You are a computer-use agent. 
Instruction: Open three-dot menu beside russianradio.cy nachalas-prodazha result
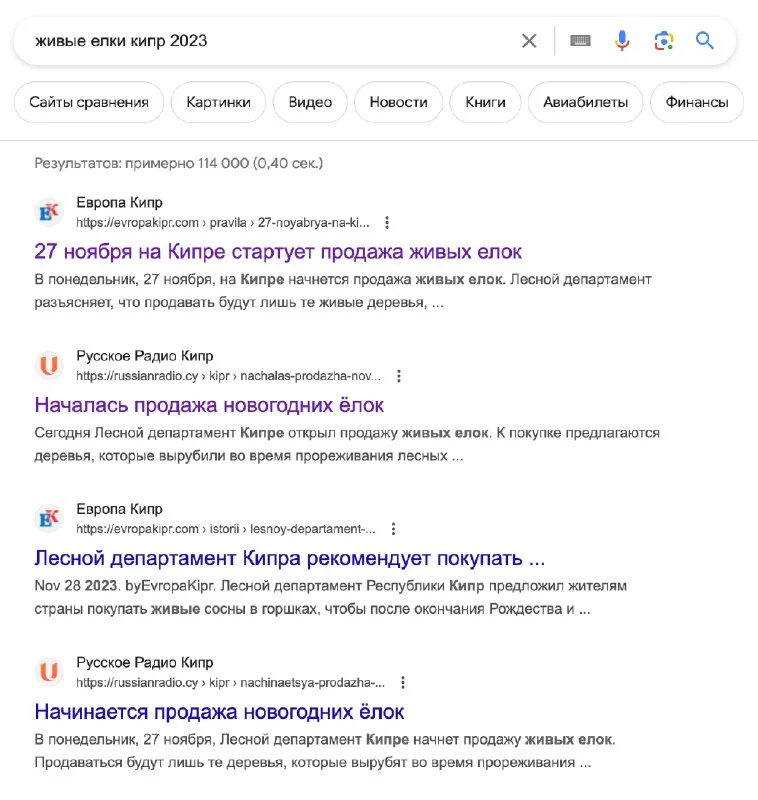(x=399, y=376)
